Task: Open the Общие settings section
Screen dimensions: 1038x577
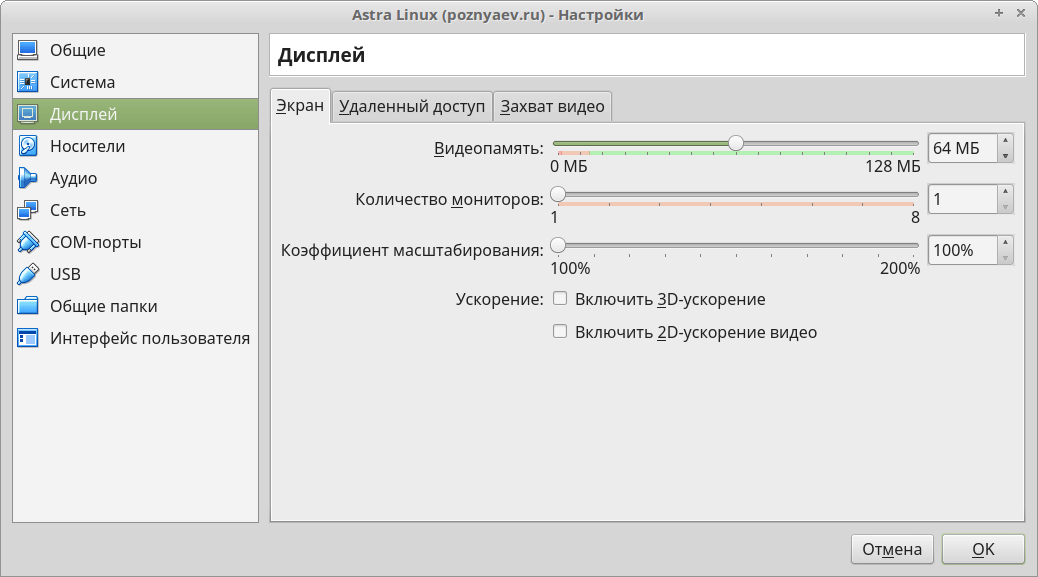Action: [x=135, y=50]
